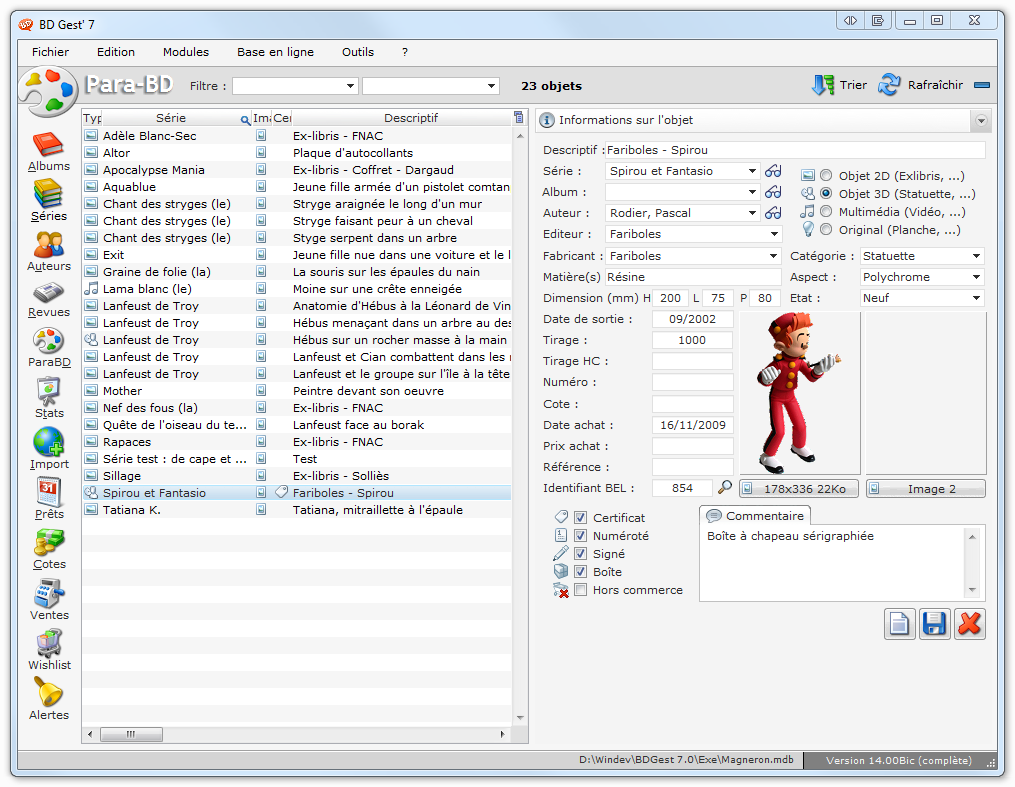The image size is (1015, 787).
Task: Click the binoculars icon next to Album
Action: [x=773, y=192]
